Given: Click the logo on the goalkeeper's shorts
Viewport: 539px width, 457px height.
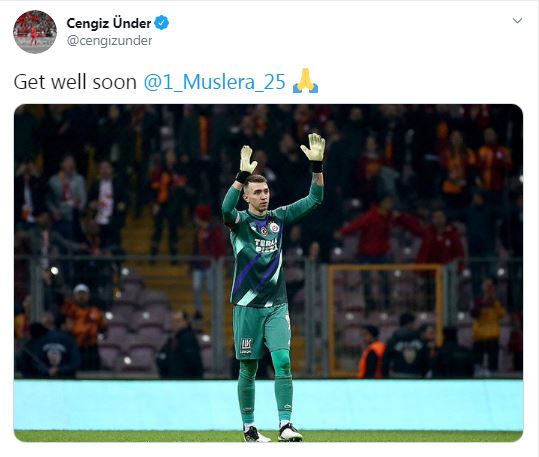Looking at the screenshot, I should tap(246, 346).
